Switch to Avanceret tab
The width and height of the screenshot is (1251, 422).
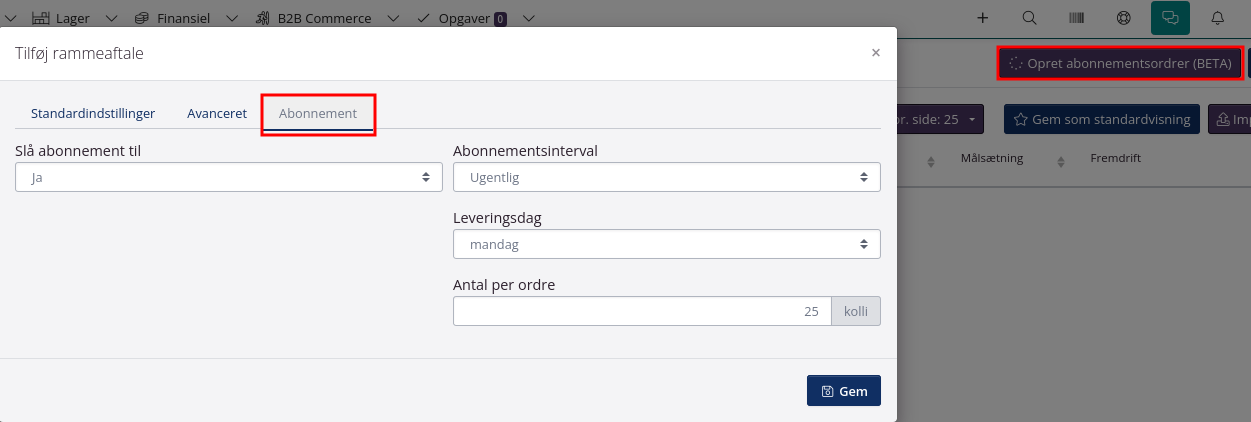(x=217, y=114)
